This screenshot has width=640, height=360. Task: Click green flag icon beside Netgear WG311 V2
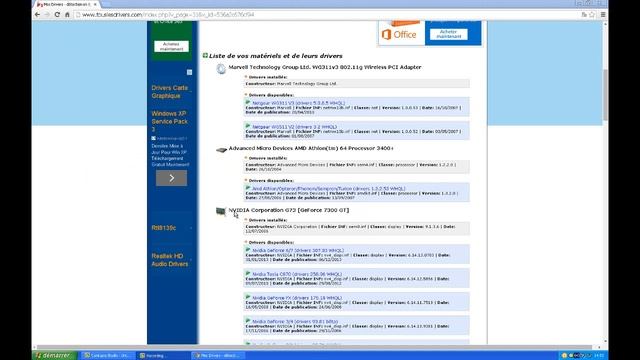point(248,126)
